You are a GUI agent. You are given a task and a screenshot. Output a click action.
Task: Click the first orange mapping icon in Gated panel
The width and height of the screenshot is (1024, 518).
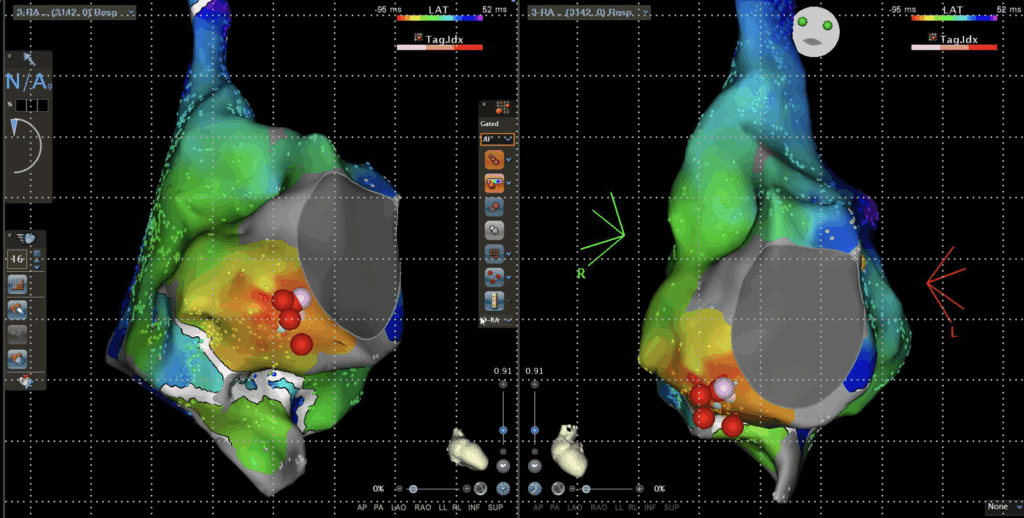click(494, 160)
